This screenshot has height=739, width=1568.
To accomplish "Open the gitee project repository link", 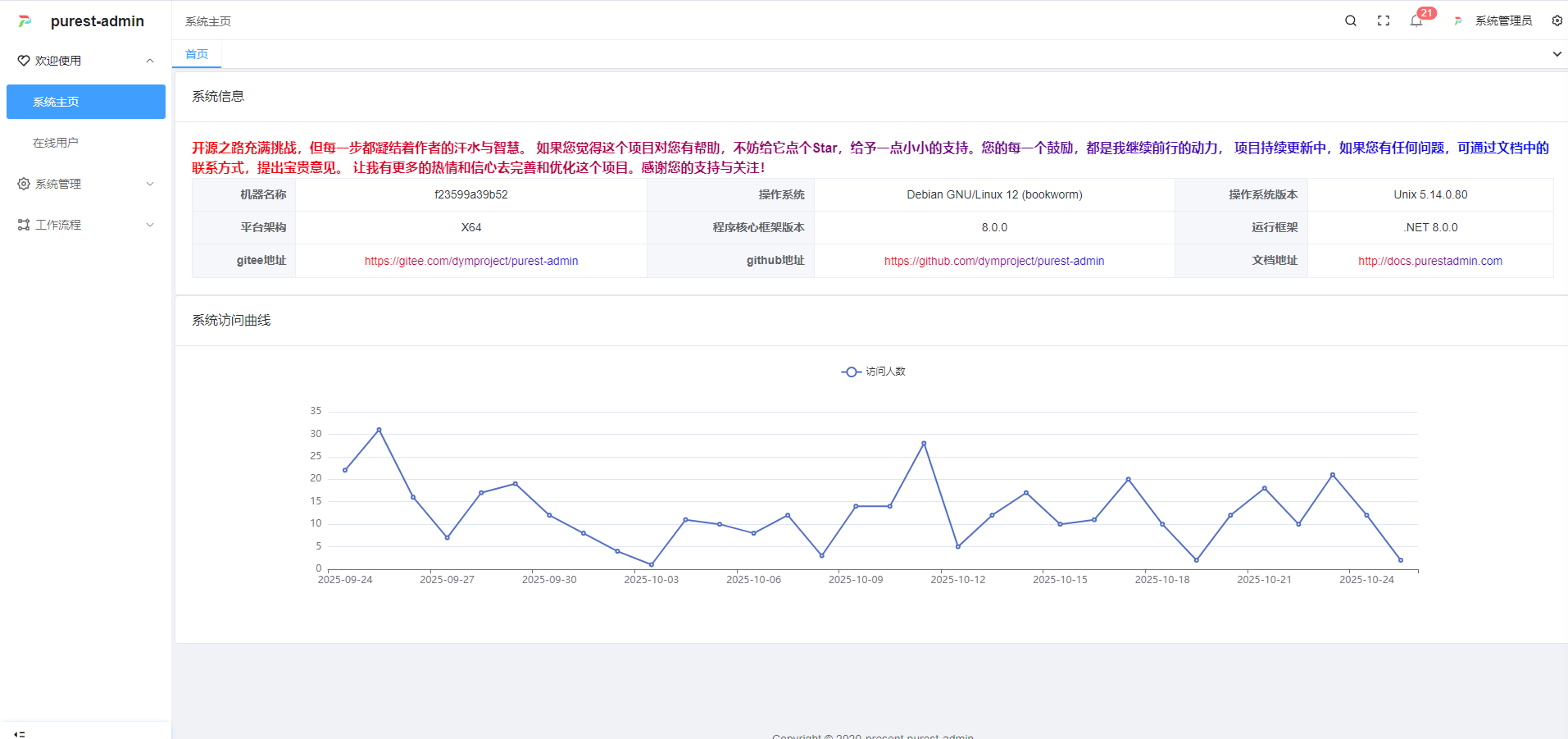I will click(x=471, y=261).
